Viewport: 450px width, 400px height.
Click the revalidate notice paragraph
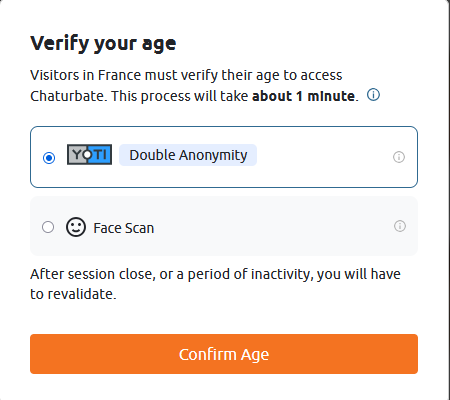click(215, 284)
